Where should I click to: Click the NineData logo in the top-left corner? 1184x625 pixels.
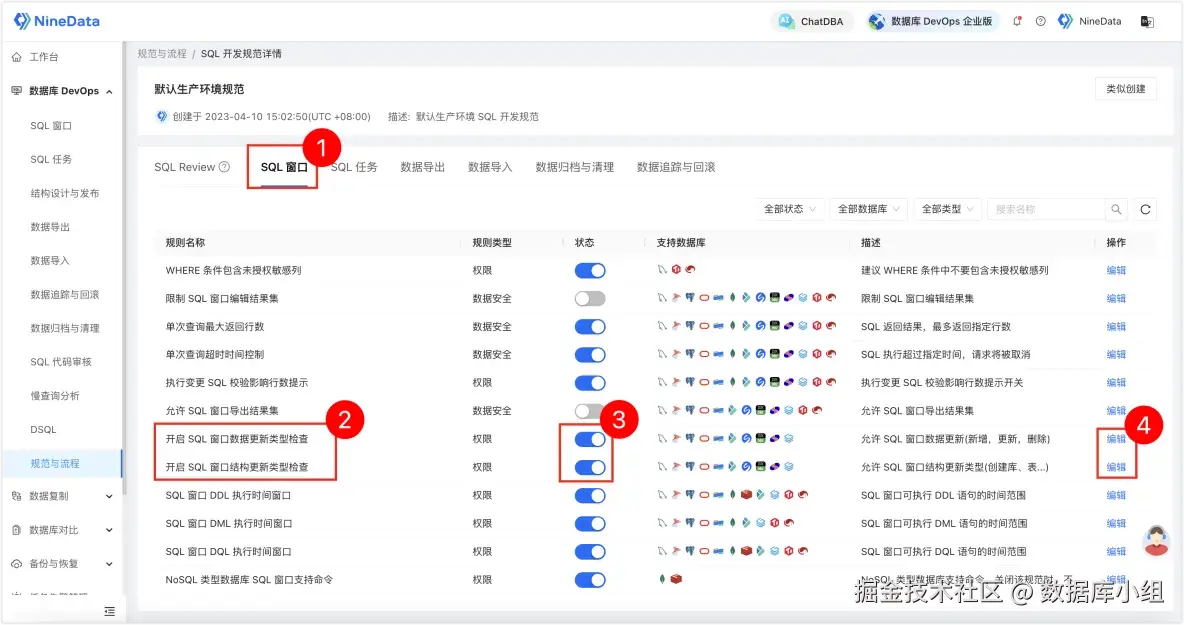[55, 20]
